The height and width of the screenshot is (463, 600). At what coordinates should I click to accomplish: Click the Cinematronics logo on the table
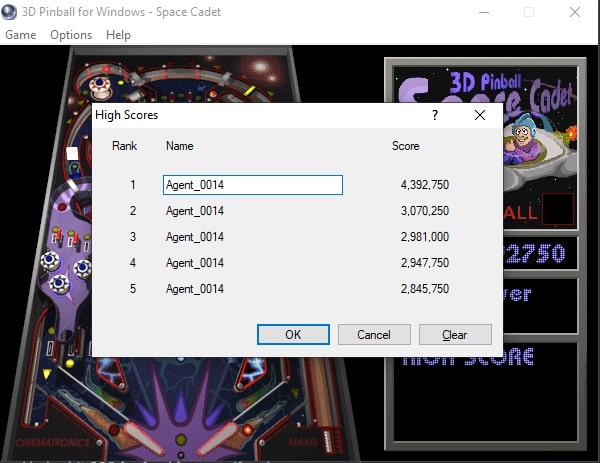point(52,442)
